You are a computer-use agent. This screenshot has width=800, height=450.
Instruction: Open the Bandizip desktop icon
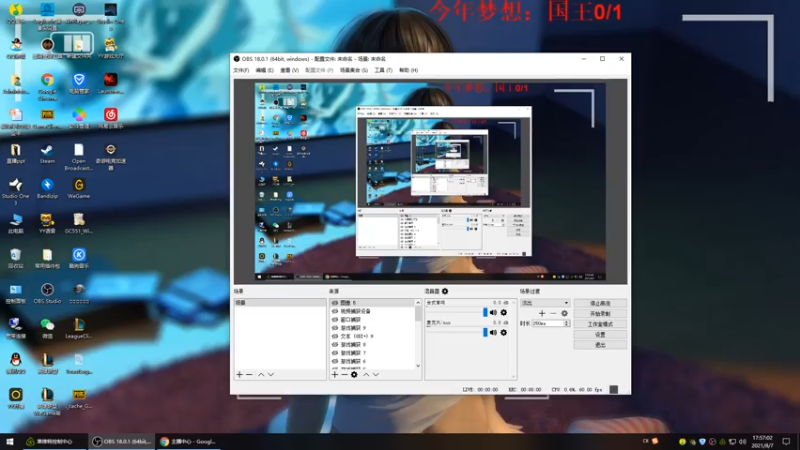47,188
